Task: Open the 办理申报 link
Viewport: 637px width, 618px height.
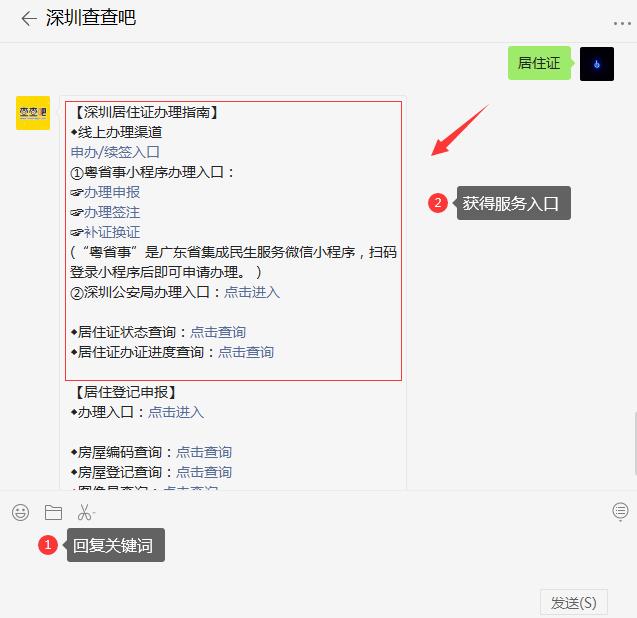Action: [x=112, y=192]
